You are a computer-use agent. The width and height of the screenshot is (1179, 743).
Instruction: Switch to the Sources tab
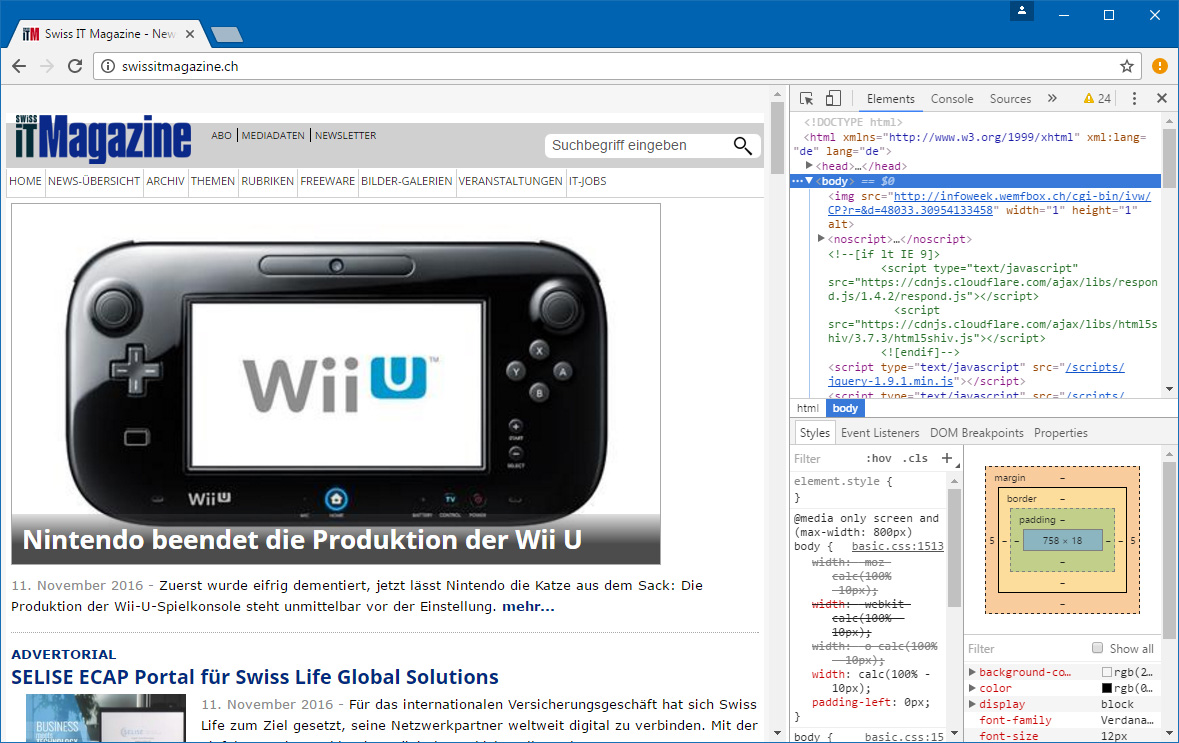tap(1010, 99)
